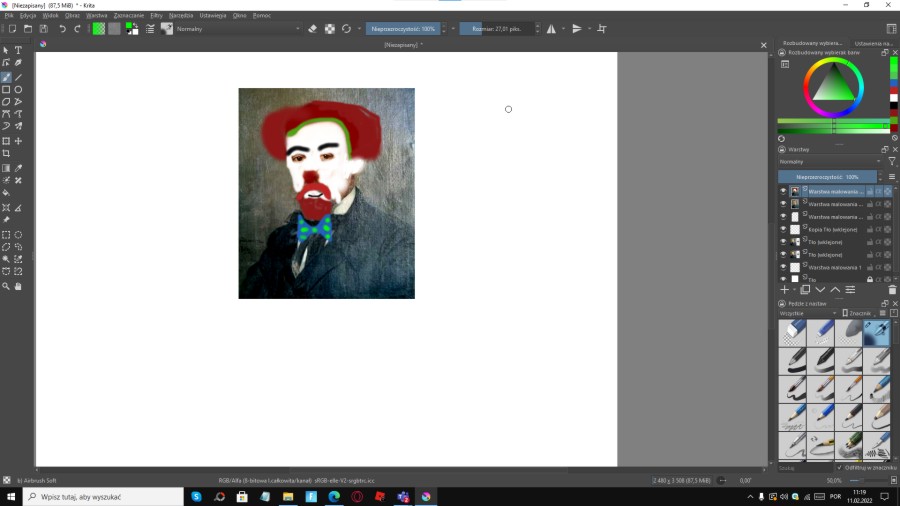The height and width of the screenshot is (506, 900).
Task: Open the Plik menu
Action: (x=9, y=15)
